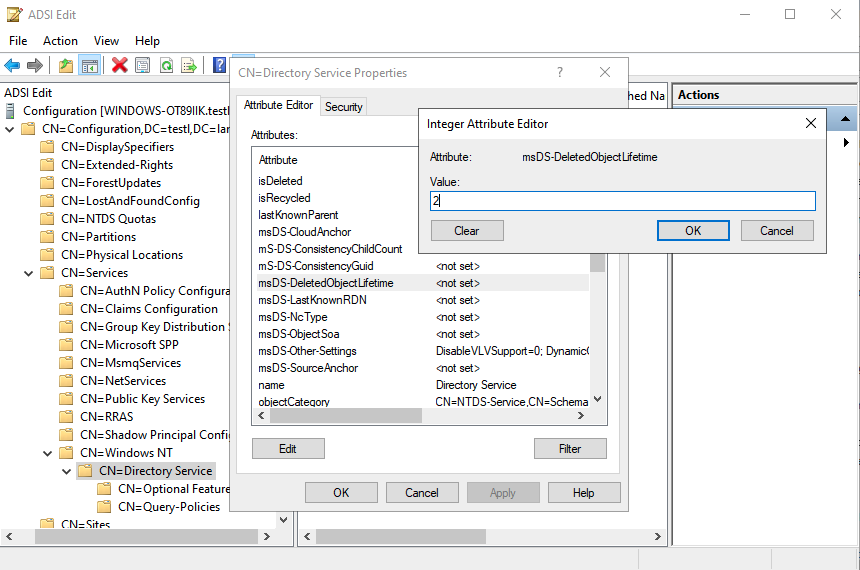
Task: Click the Back arrow in the toolbar
Action: pyautogui.click(x=12, y=66)
